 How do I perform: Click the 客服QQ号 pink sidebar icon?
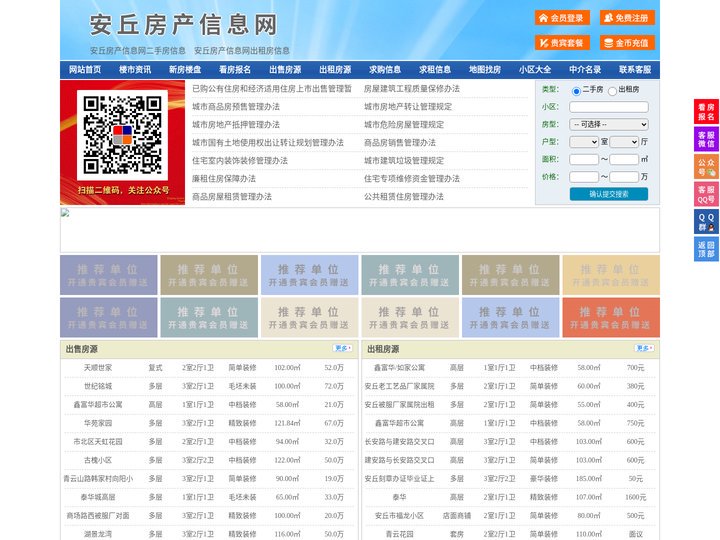706,194
